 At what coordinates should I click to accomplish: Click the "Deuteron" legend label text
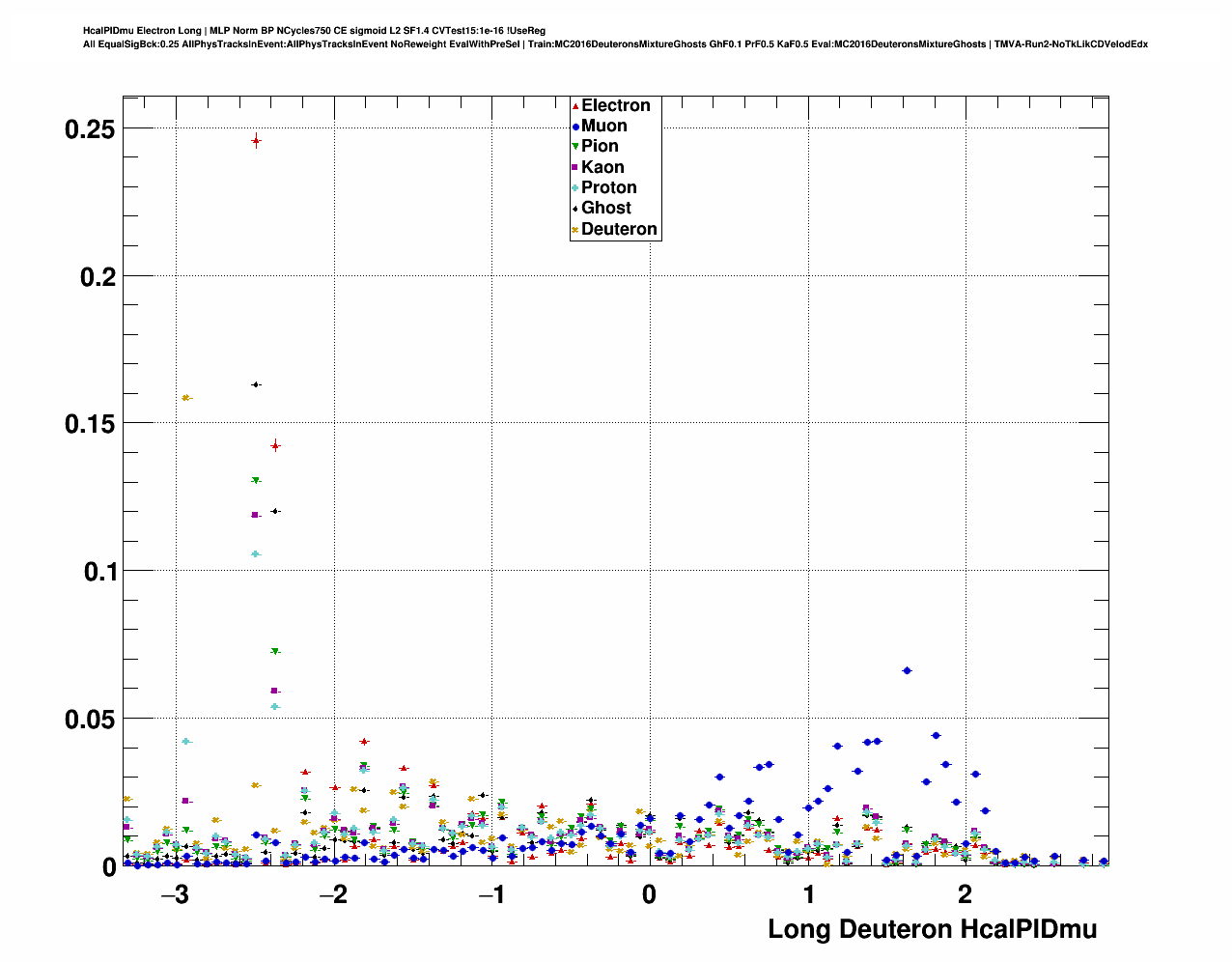pyautogui.click(x=619, y=229)
